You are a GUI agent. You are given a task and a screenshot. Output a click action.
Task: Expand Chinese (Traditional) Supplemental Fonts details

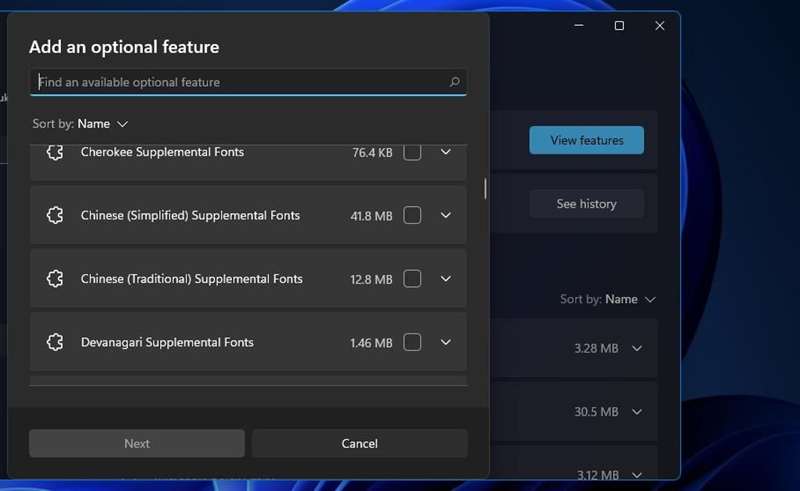click(x=446, y=279)
